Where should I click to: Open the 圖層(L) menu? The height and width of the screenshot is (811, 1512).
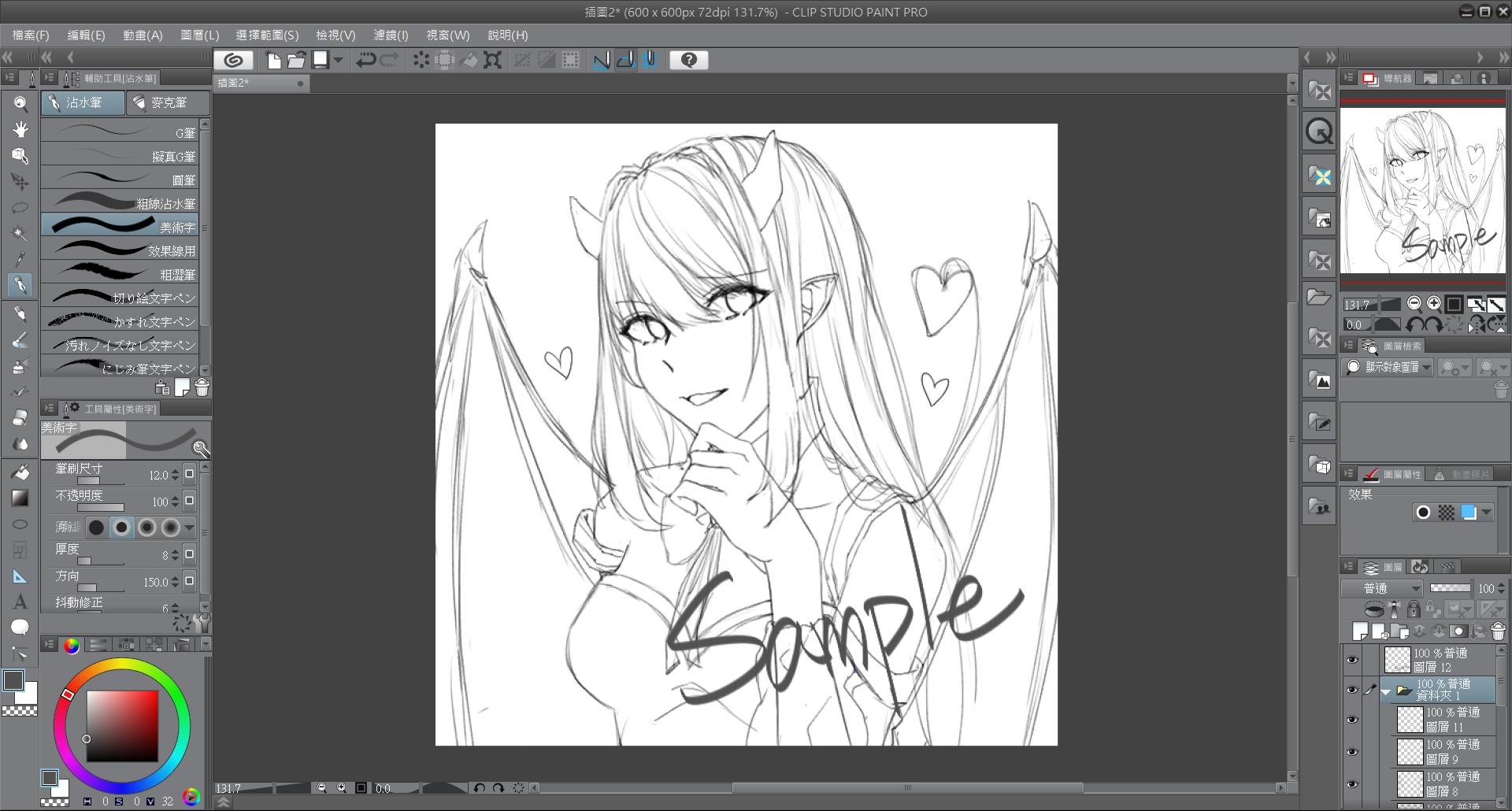coord(200,35)
